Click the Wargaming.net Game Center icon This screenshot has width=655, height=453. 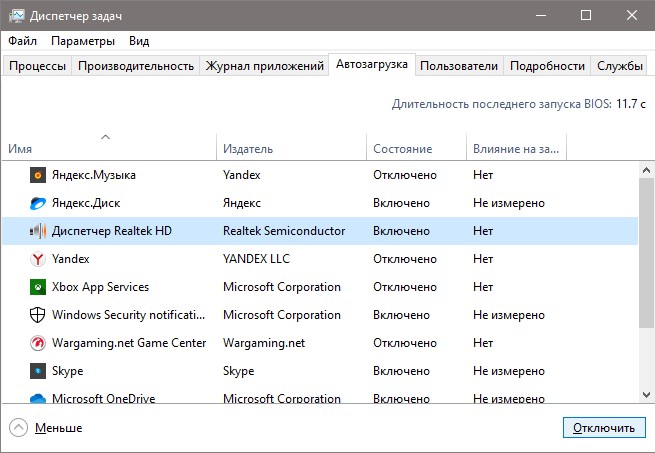point(38,343)
